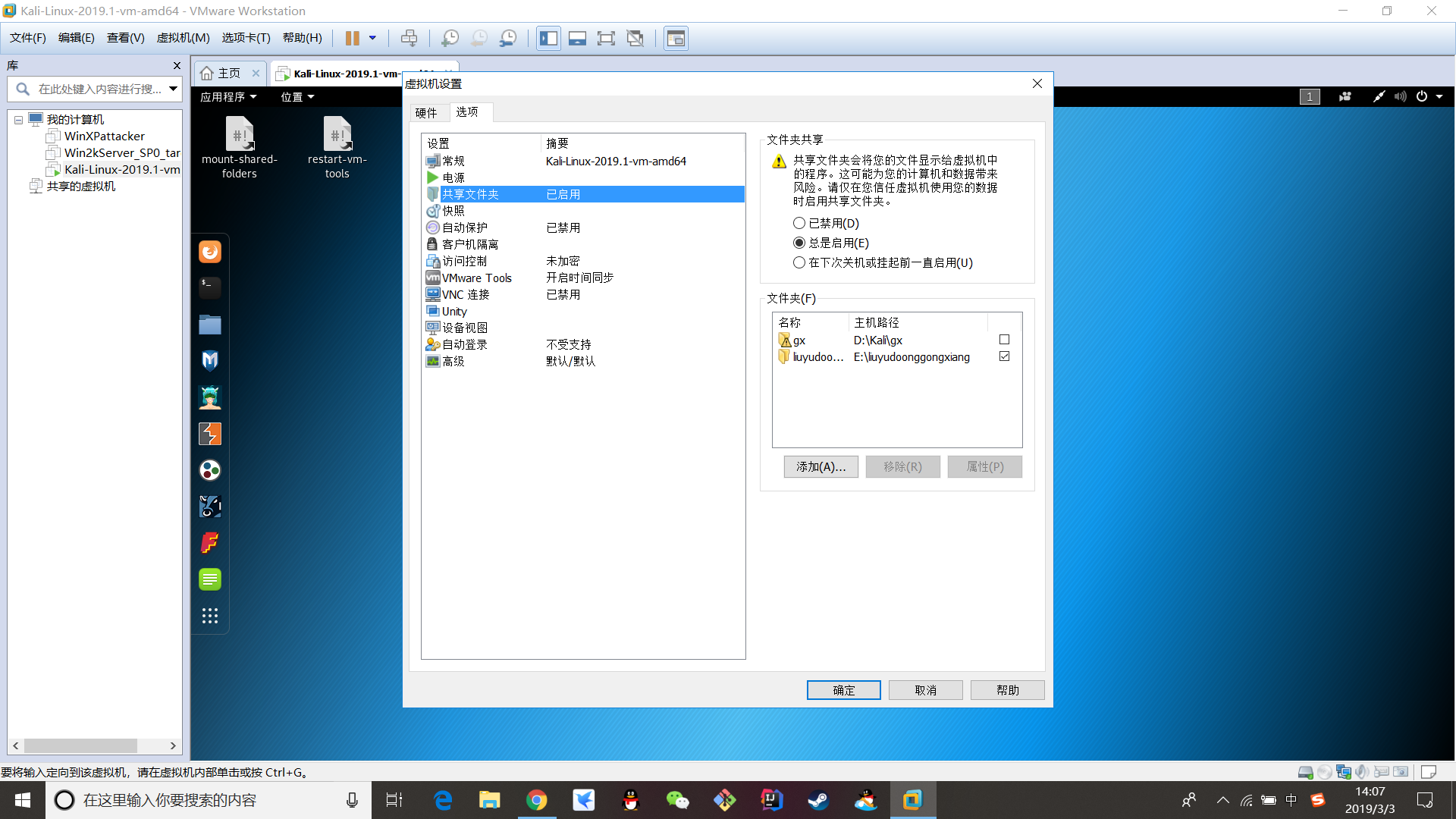The height and width of the screenshot is (819, 1456).
Task: Open the Files folder icon in Kali dock
Action: coord(210,325)
